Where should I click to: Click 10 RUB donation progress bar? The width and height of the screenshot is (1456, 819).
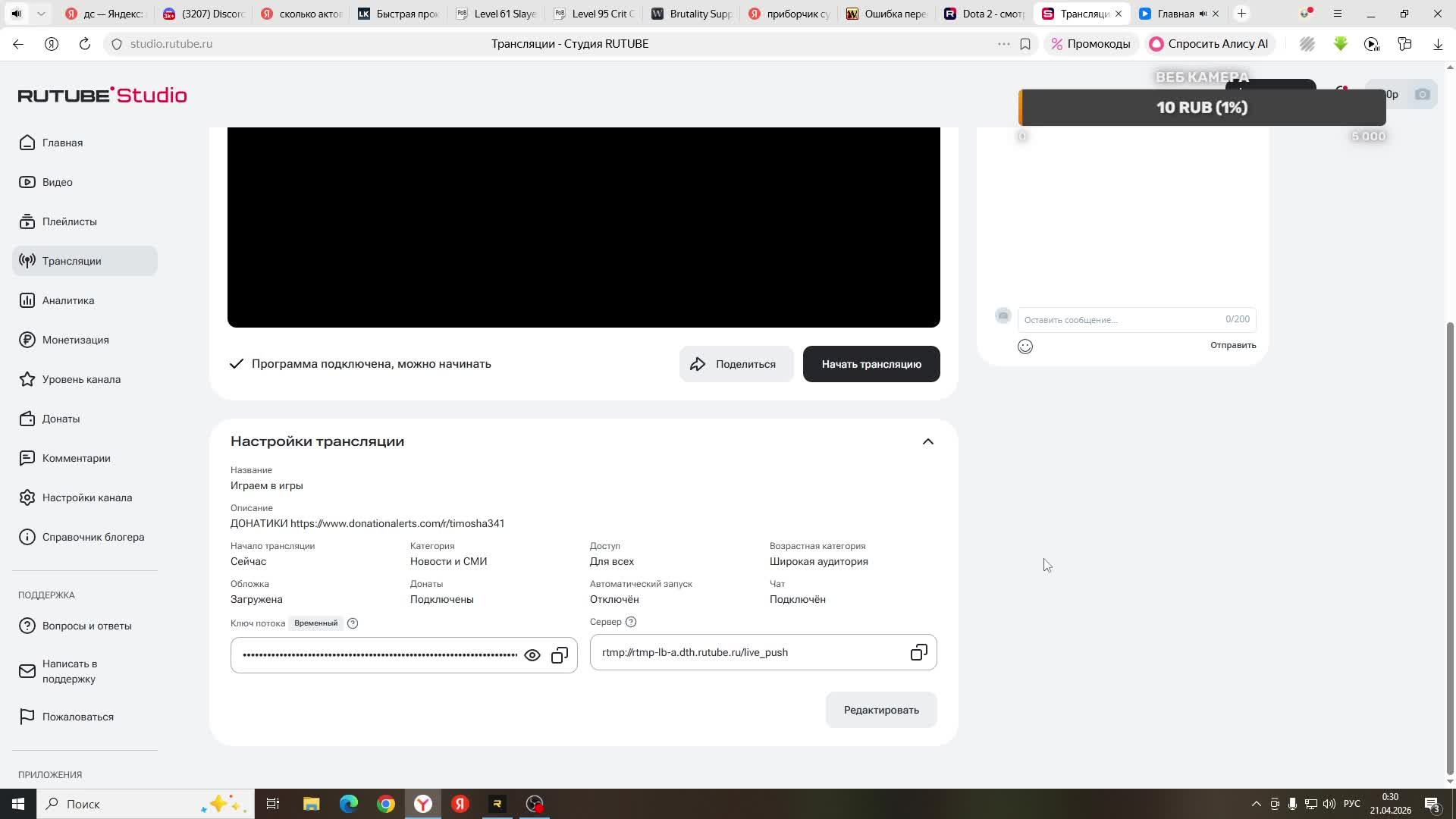[x=1202, y=108]
